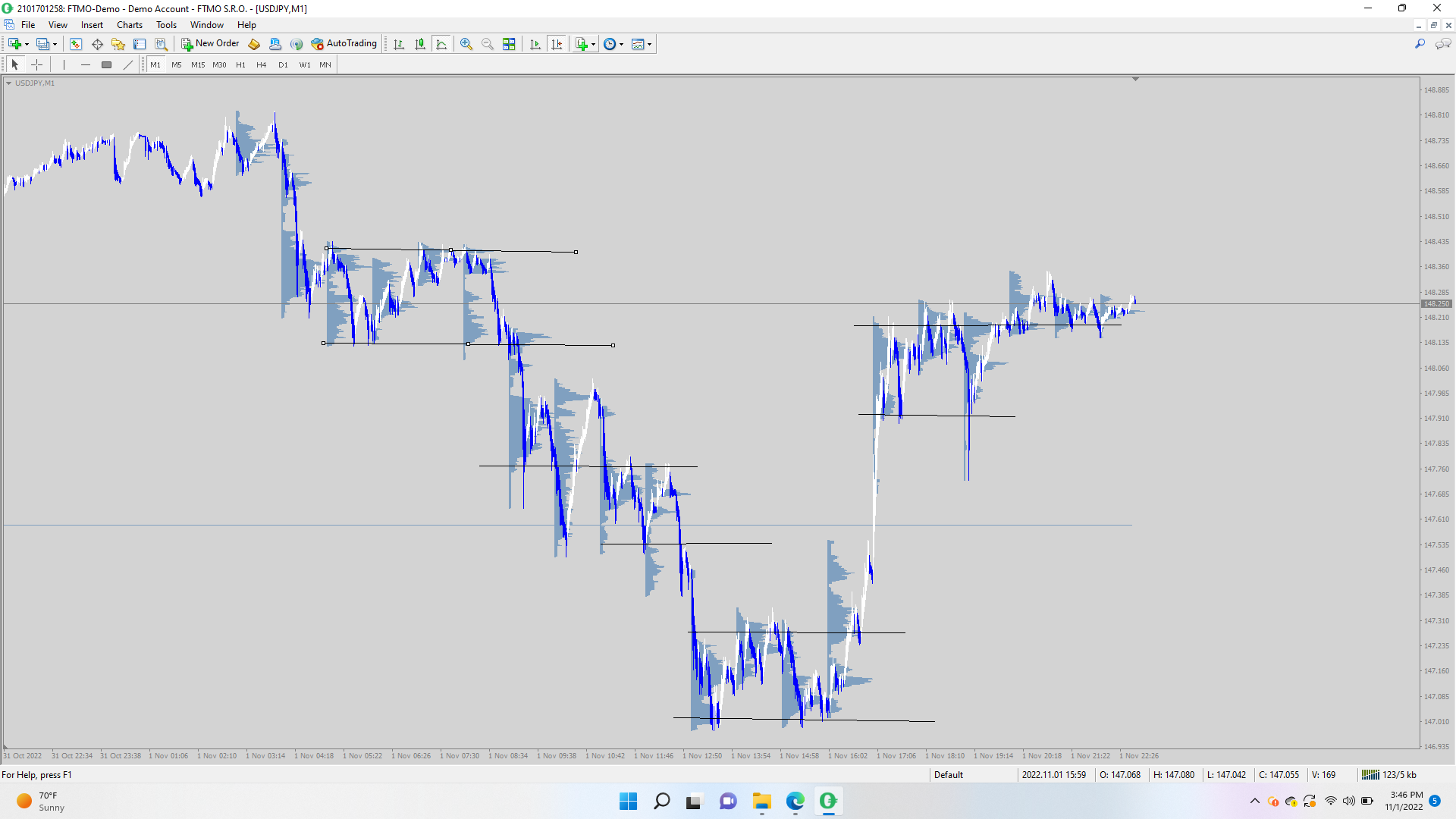Toggle chart shift button
This screenshot has width=1456, height=819.
coord(557,44)
